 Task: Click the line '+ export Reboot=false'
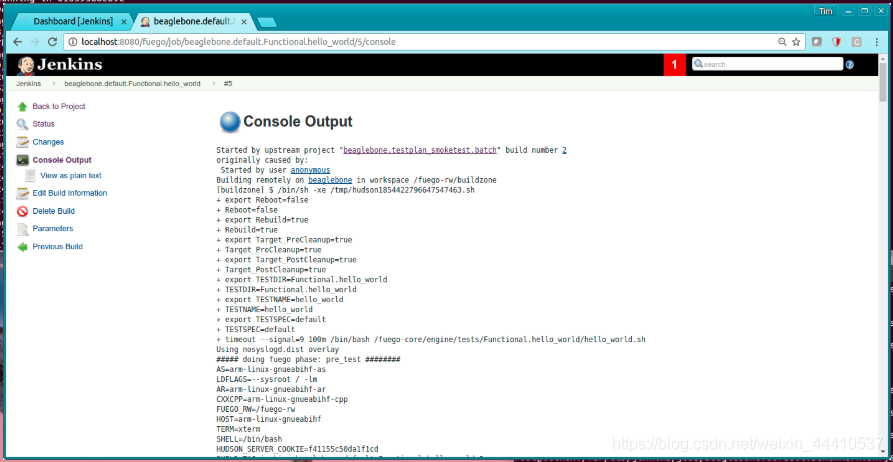tap(263, 201)
